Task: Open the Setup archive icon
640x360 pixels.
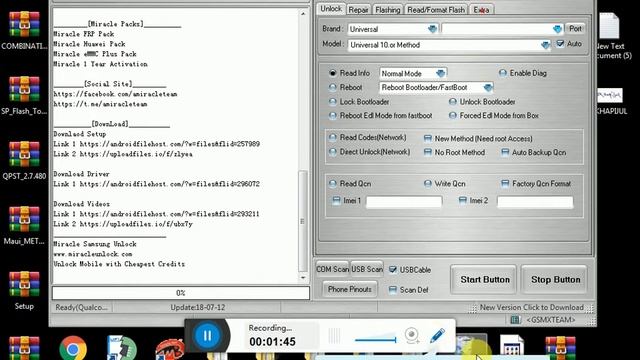Action: click(x=24, y=284)
